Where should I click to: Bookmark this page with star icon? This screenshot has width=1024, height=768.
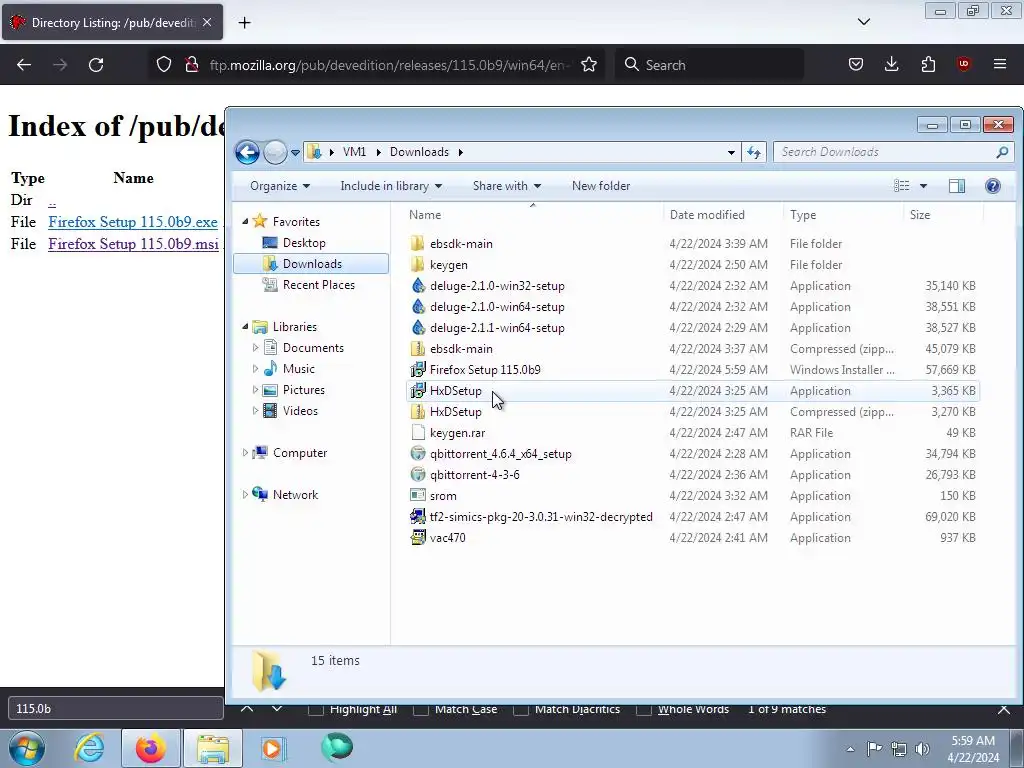(589, 65)
